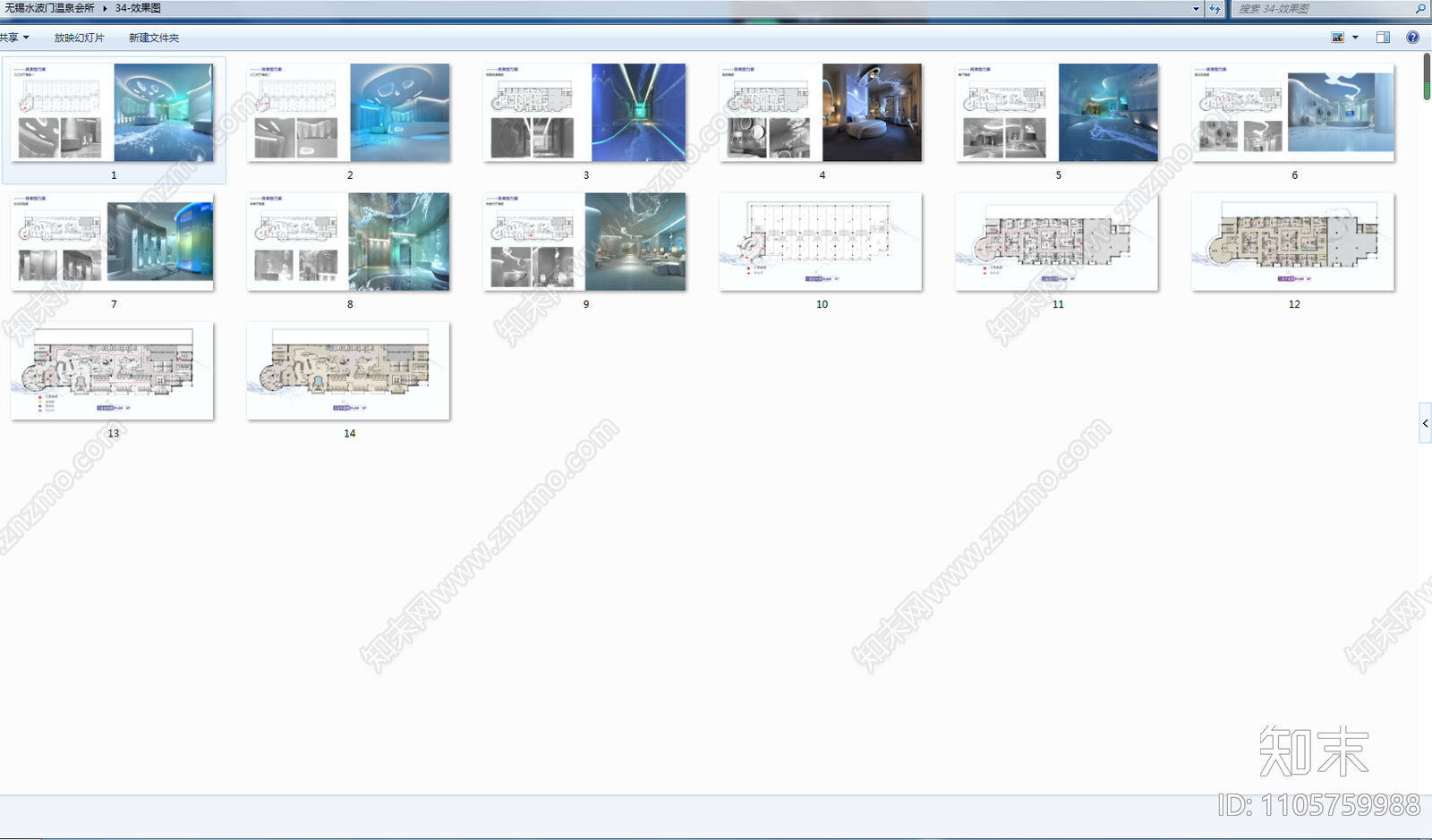Select image thumbnail 8
The width and height of the screenshot is (1432, 840).
click(x=349, y=242)
